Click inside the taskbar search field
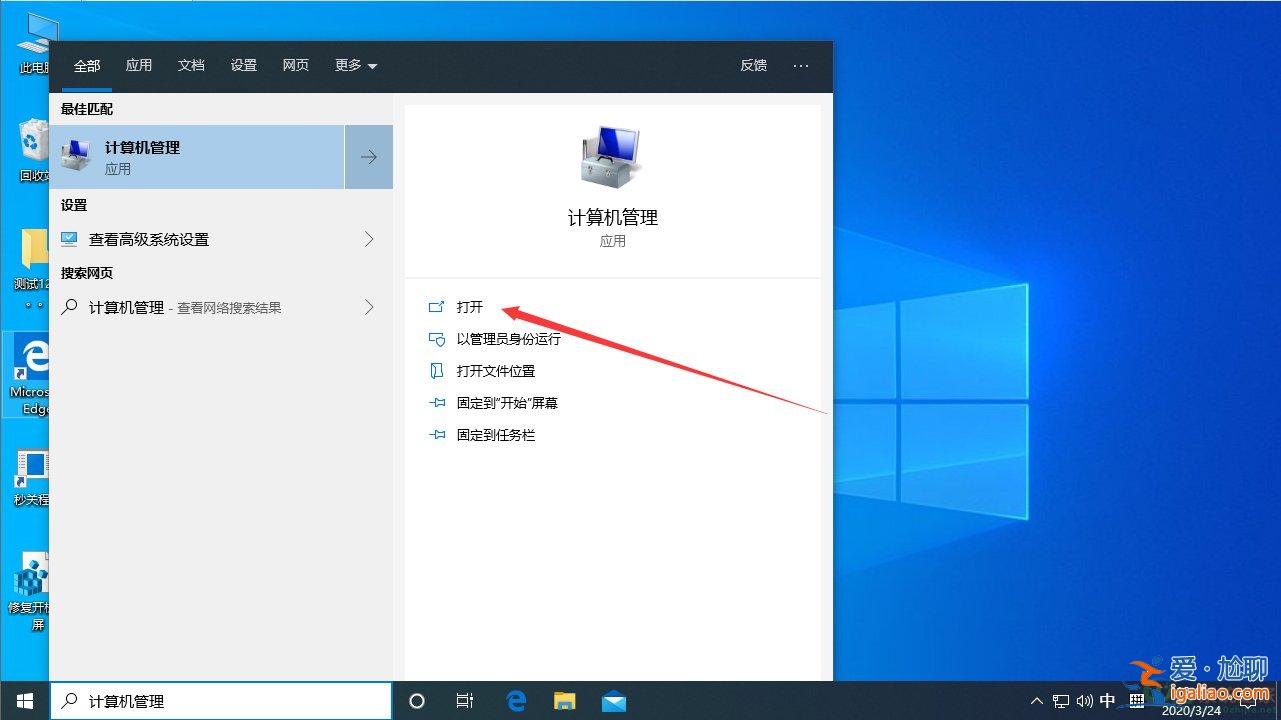This screenshot has height=720, width=1281. tap(220, 700)
